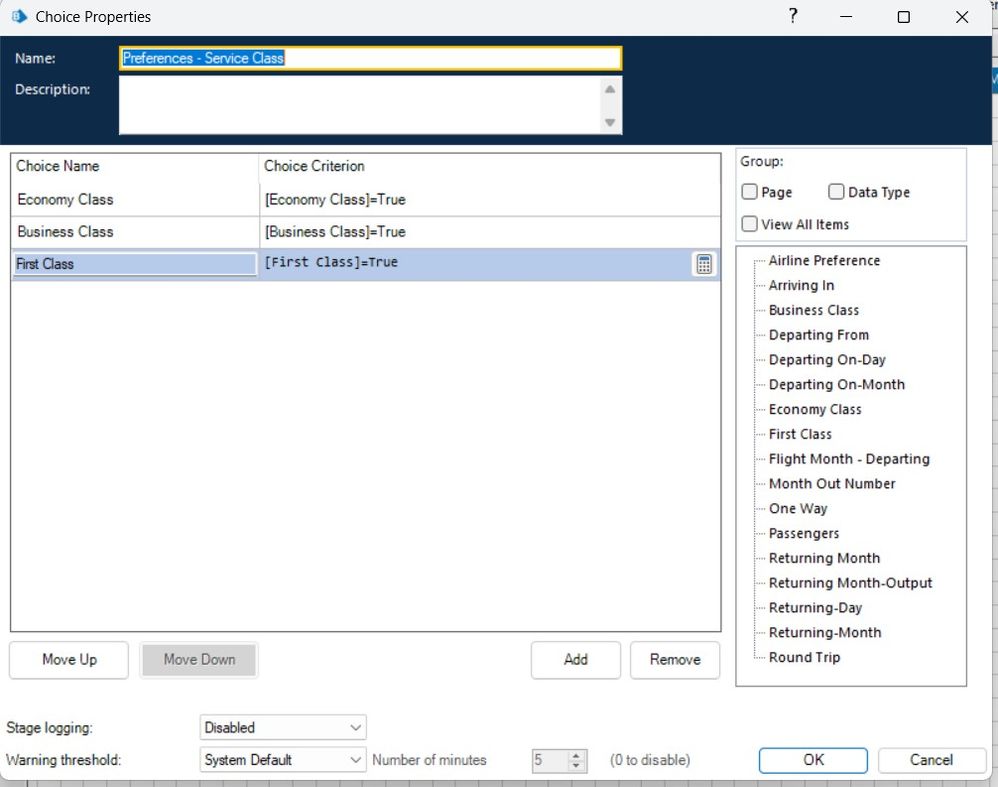The width and height of the screenshot is (998, 787).
Task: Click the help question mark icon
Action: (x=793, y=17)
